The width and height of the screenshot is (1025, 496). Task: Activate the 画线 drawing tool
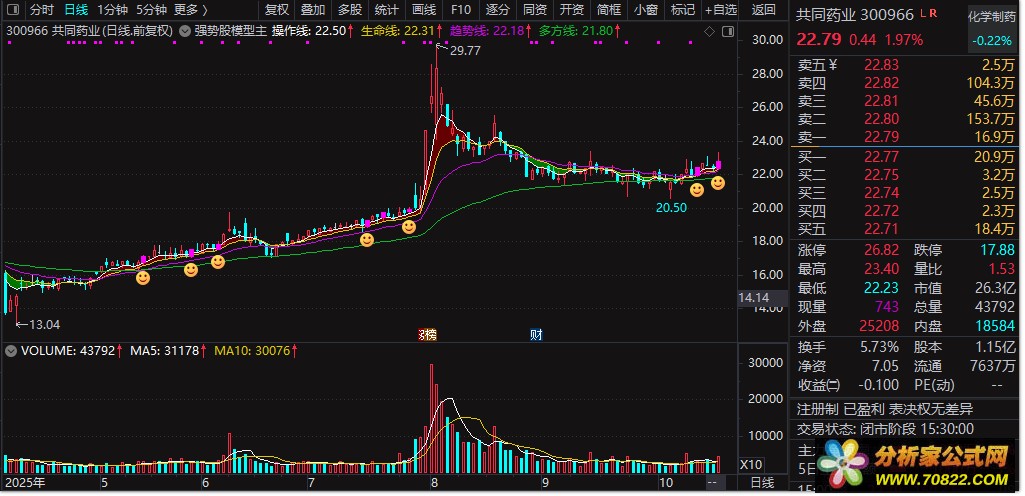[424, 10]
